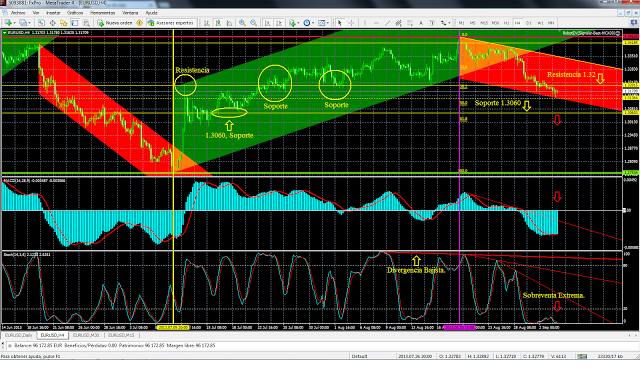This screenshot has width=640, height=384.
Task: Open the Archivo menu
Action: tap(18, 13)
